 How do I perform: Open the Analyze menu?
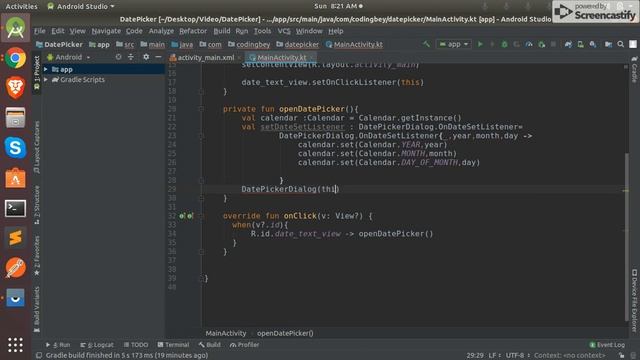tap(161, 31)
